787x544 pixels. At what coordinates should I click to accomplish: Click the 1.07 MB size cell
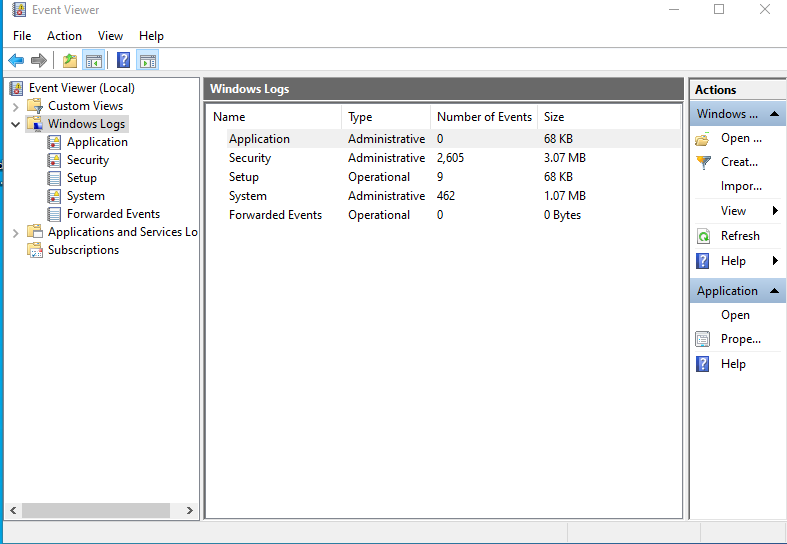point(565,196)
